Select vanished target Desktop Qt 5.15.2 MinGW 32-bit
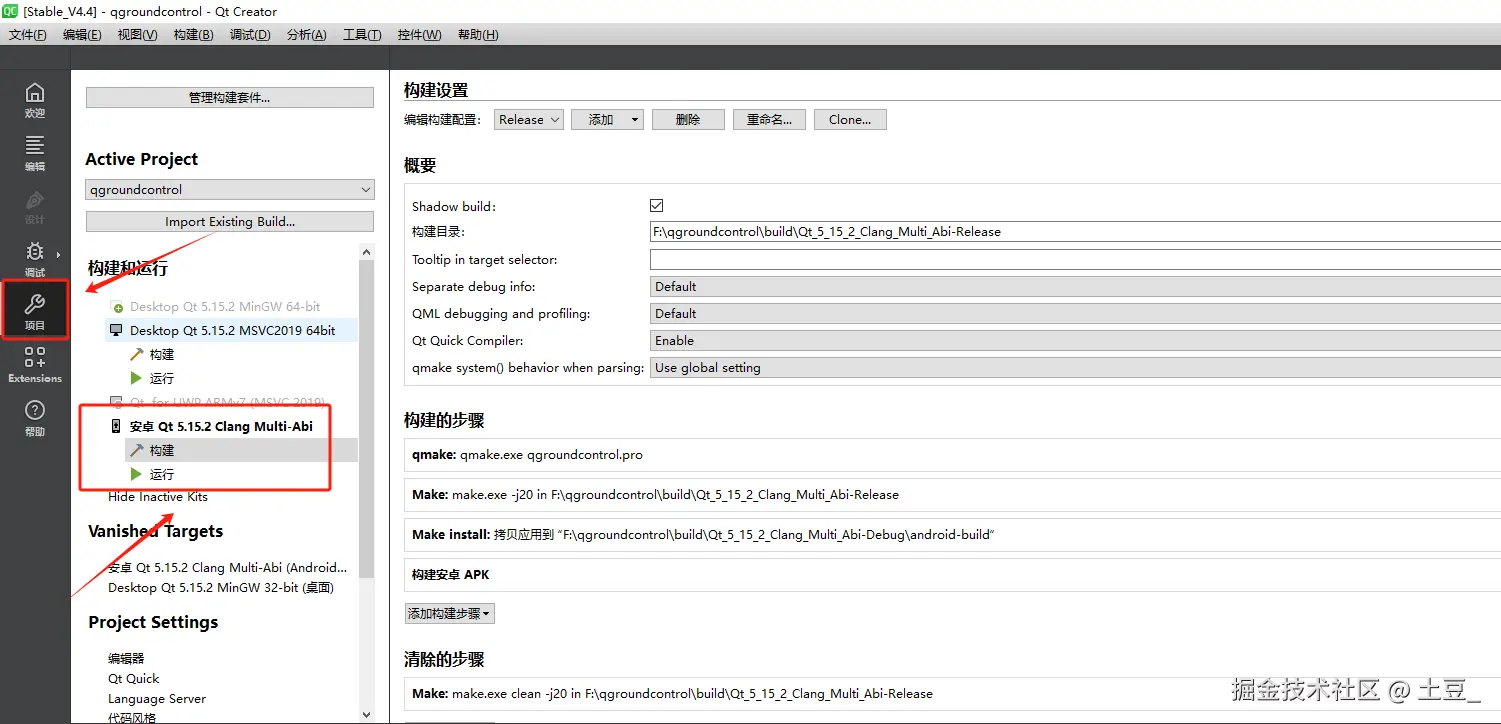 (x=221, y=587)
